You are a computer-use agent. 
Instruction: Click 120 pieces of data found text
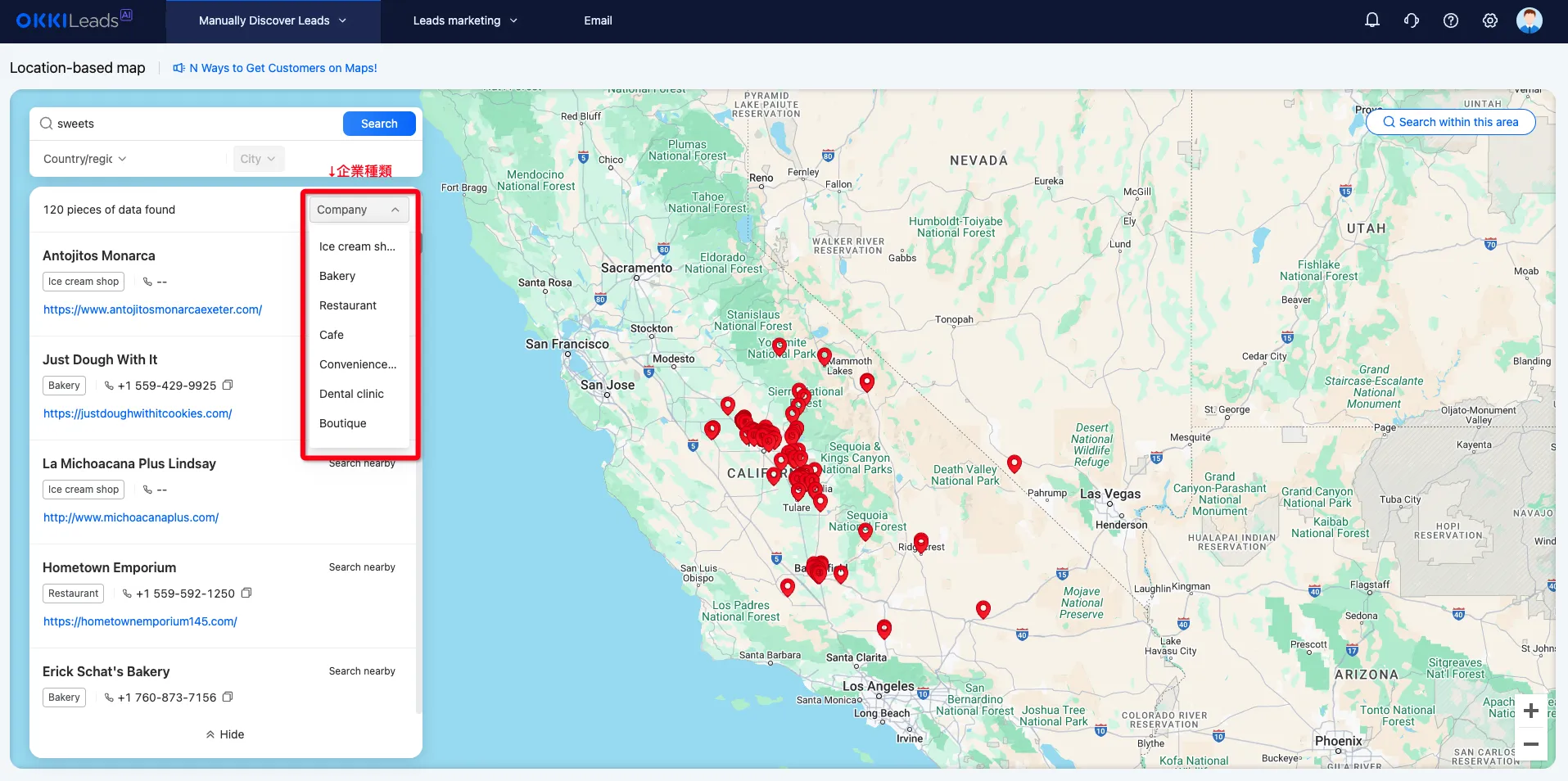click(109, 210)
